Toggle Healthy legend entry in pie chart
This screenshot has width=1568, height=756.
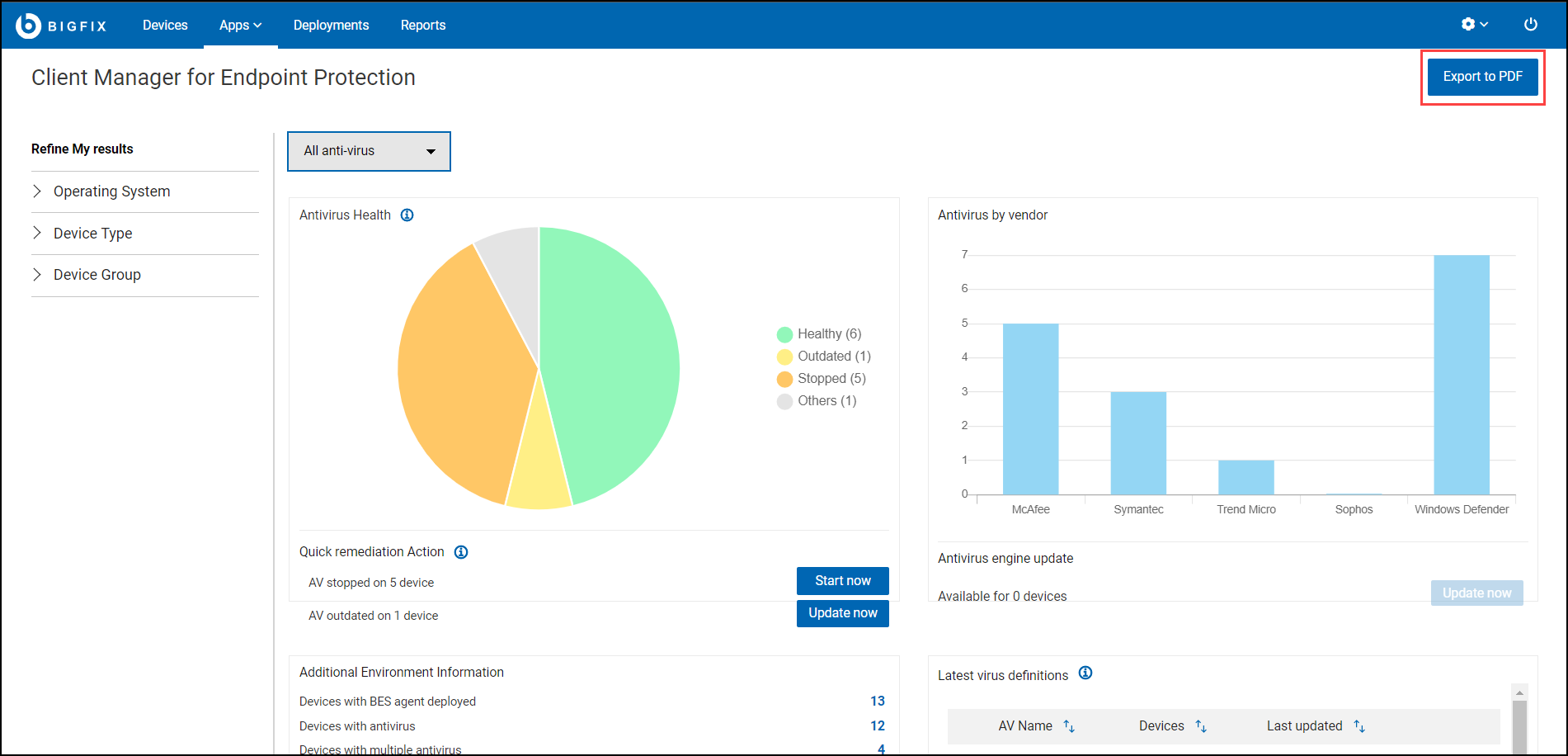(820, 334)
